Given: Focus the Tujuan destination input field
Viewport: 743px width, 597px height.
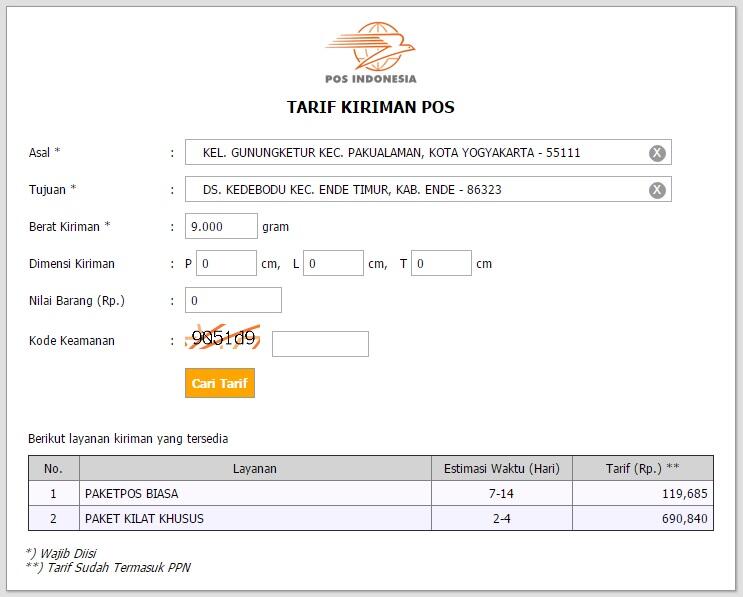Looking at the screenshot, I should point(428,189).
